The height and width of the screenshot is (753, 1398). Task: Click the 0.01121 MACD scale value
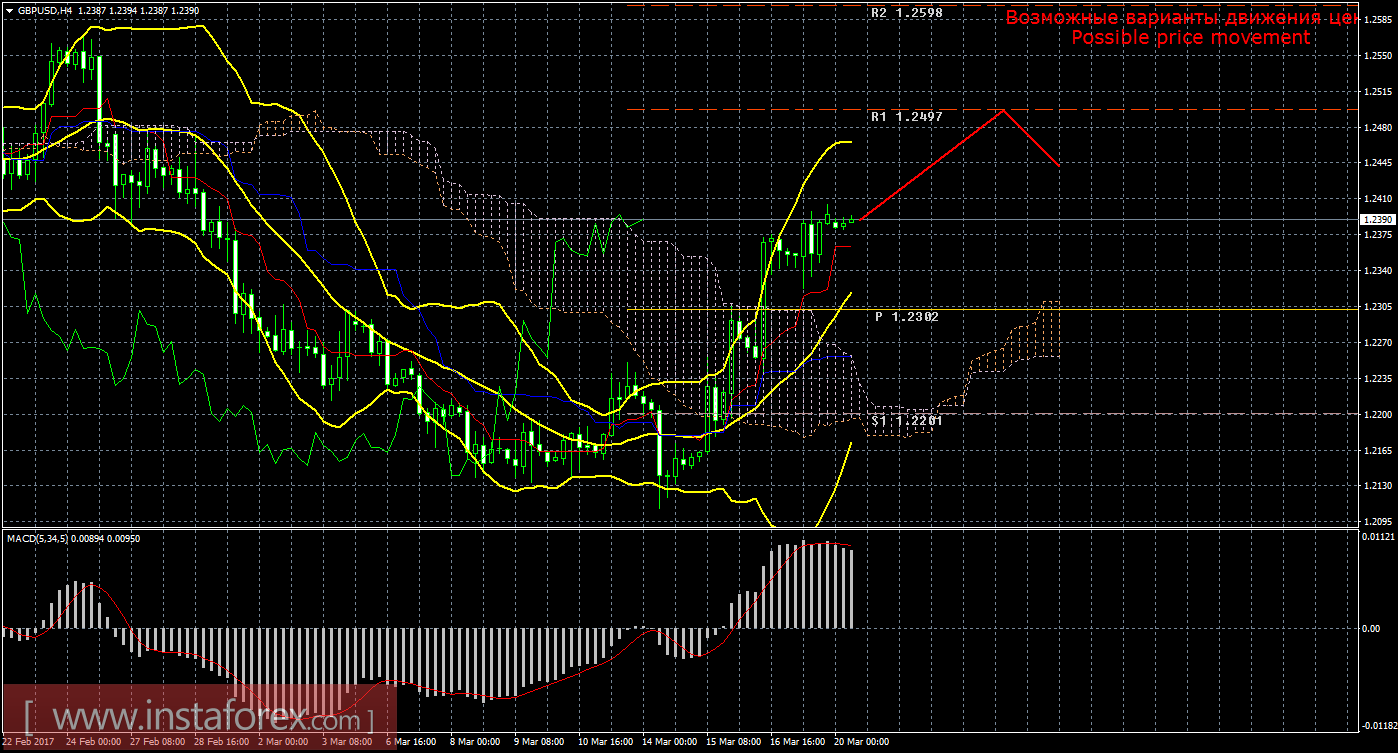[1378, 537]
